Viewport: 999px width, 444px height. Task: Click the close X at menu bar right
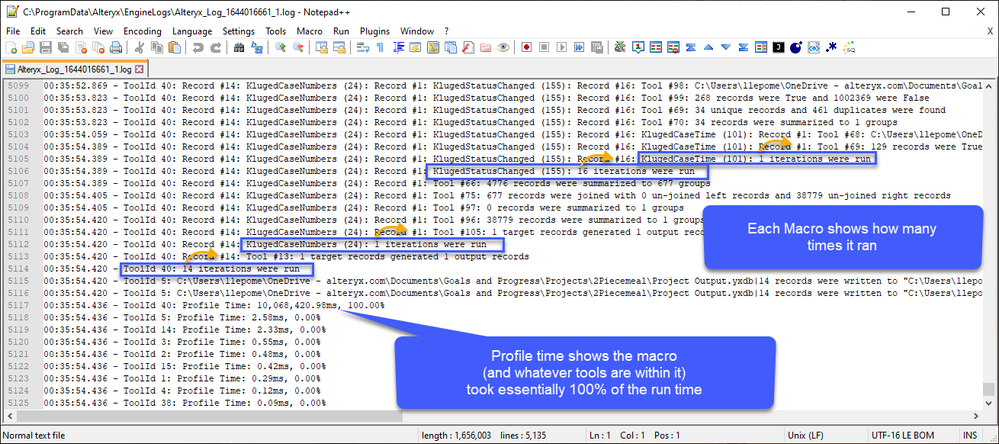[989, 31]
